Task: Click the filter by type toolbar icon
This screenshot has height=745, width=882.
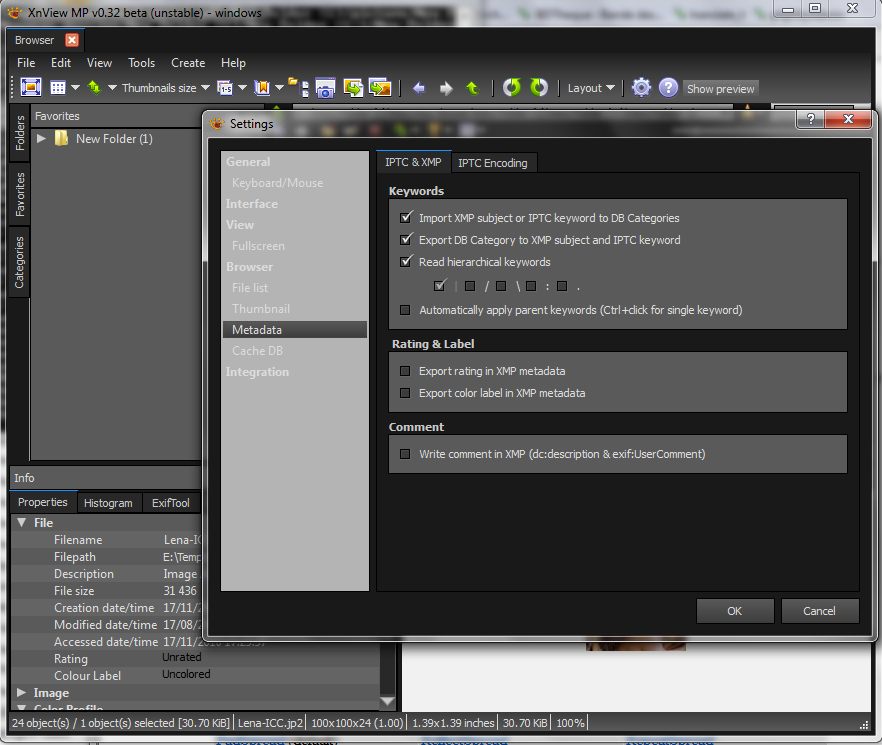Action: click(225, 88)
